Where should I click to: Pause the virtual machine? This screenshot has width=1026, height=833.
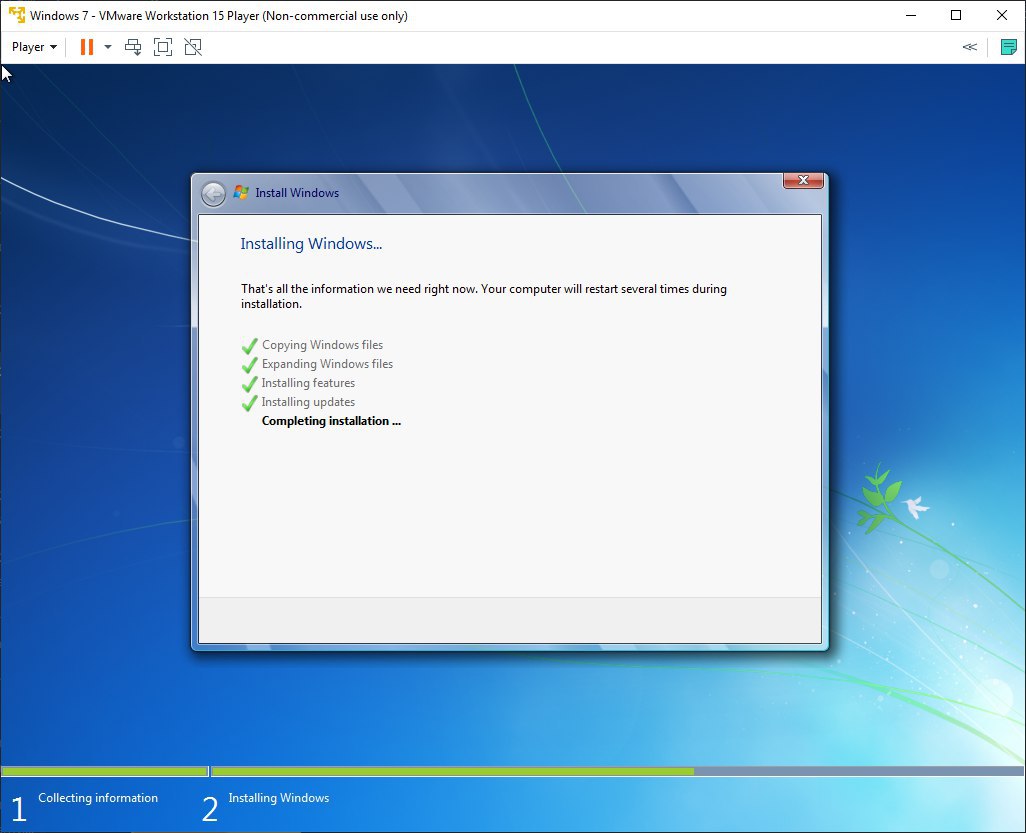(x=86, y=47)
